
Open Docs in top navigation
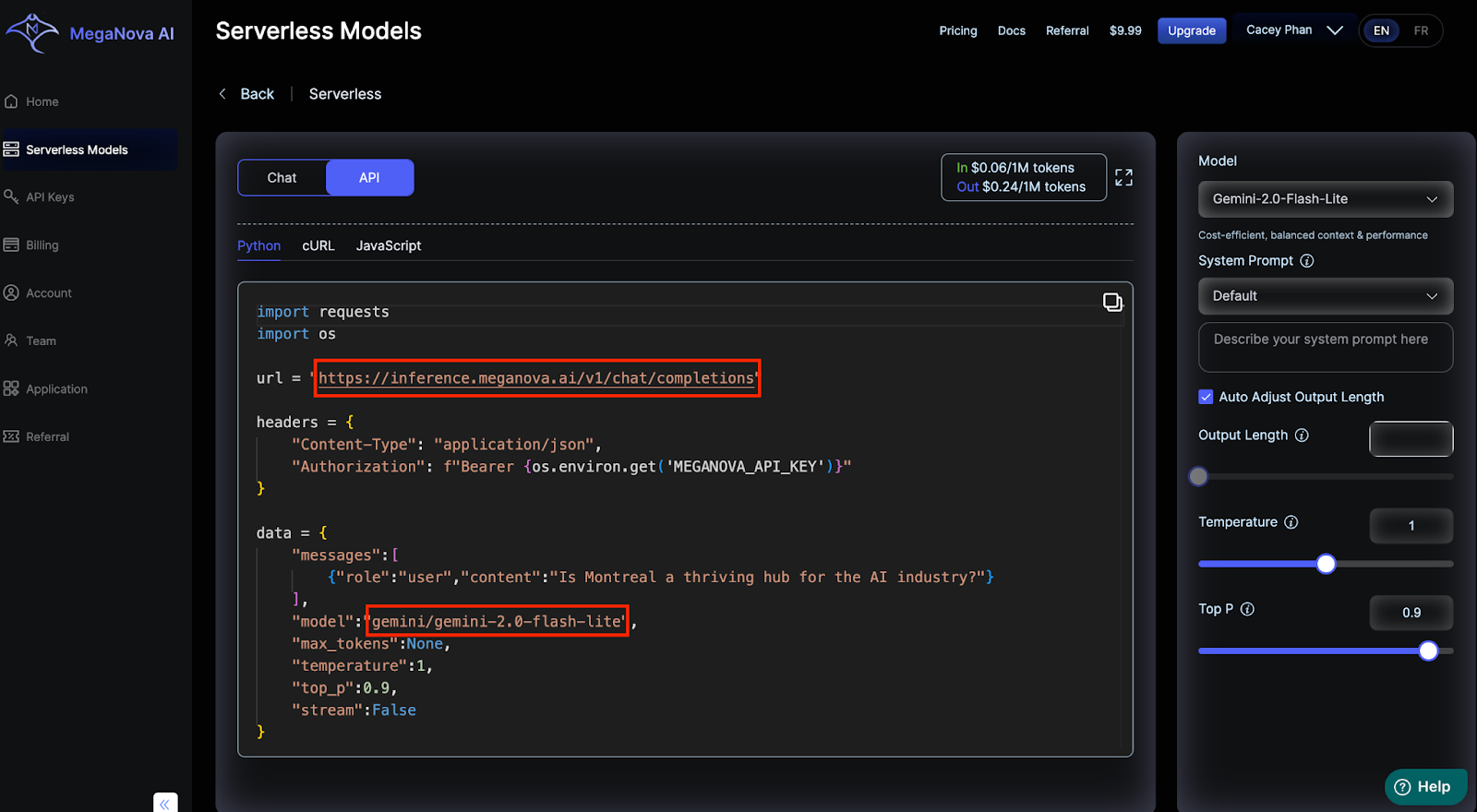click(1012, 30)
